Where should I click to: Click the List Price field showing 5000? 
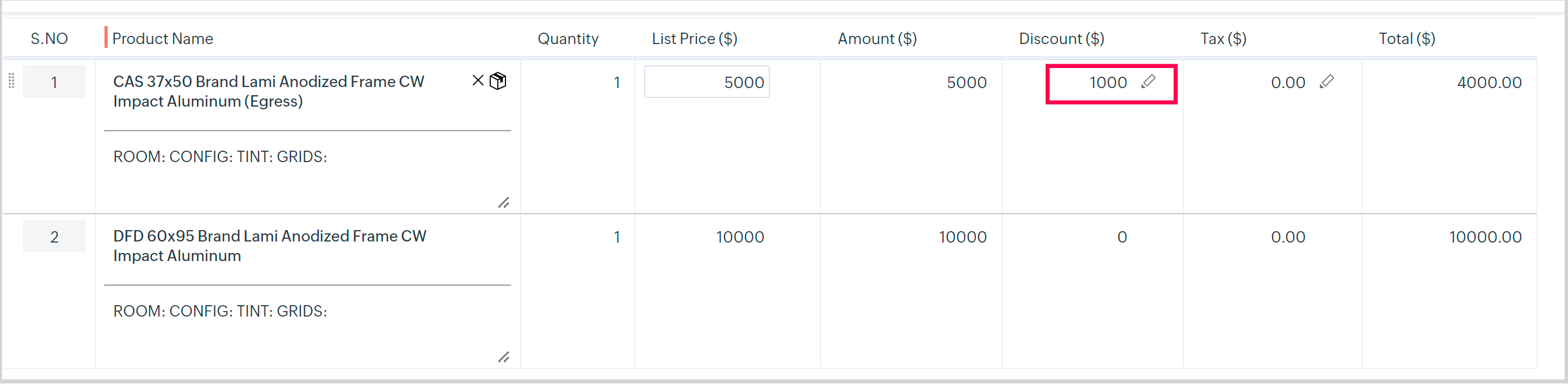tap(707, 82)
